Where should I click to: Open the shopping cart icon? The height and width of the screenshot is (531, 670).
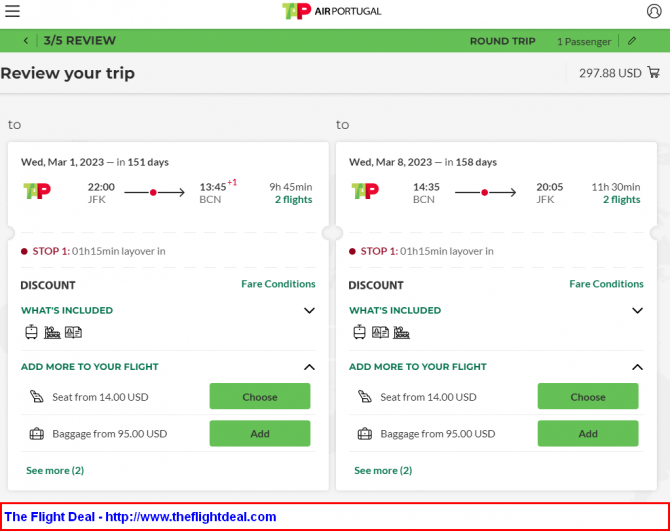[x=654, y=72]
